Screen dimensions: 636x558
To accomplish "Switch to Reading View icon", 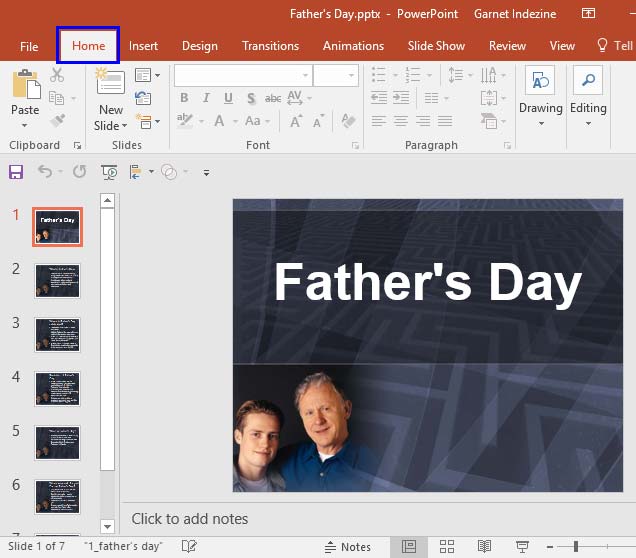I will click(485, 547).
